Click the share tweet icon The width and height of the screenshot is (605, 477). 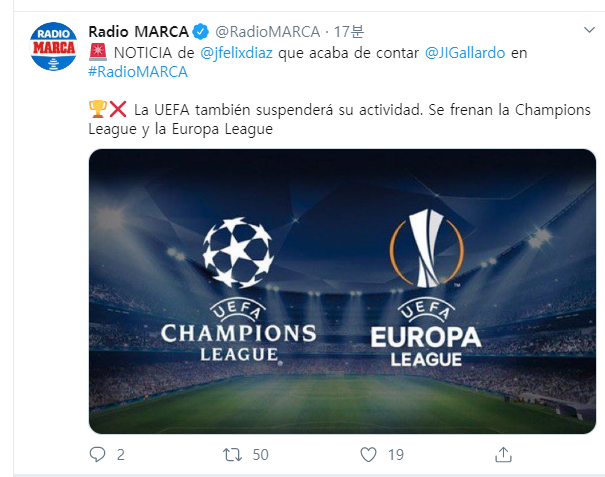(x=502, y=454)
